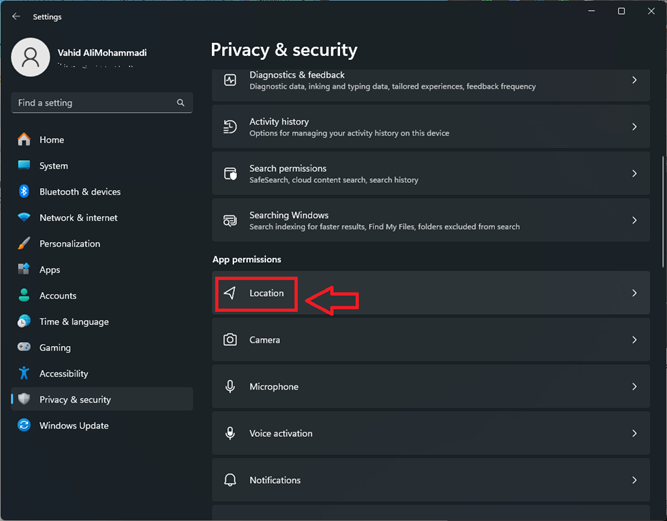Open Camera permissions via its chevron
This screenshot has width=667, height=521.
(x=634, y=340)
